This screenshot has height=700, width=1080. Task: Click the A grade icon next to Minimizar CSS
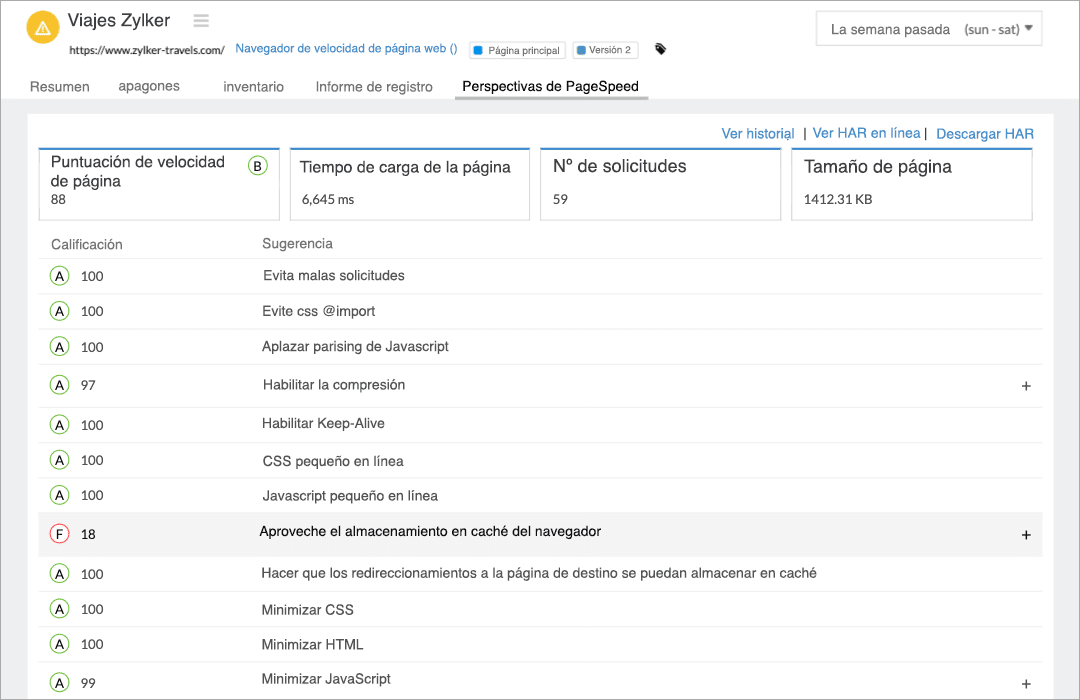[x=59, y=609]
